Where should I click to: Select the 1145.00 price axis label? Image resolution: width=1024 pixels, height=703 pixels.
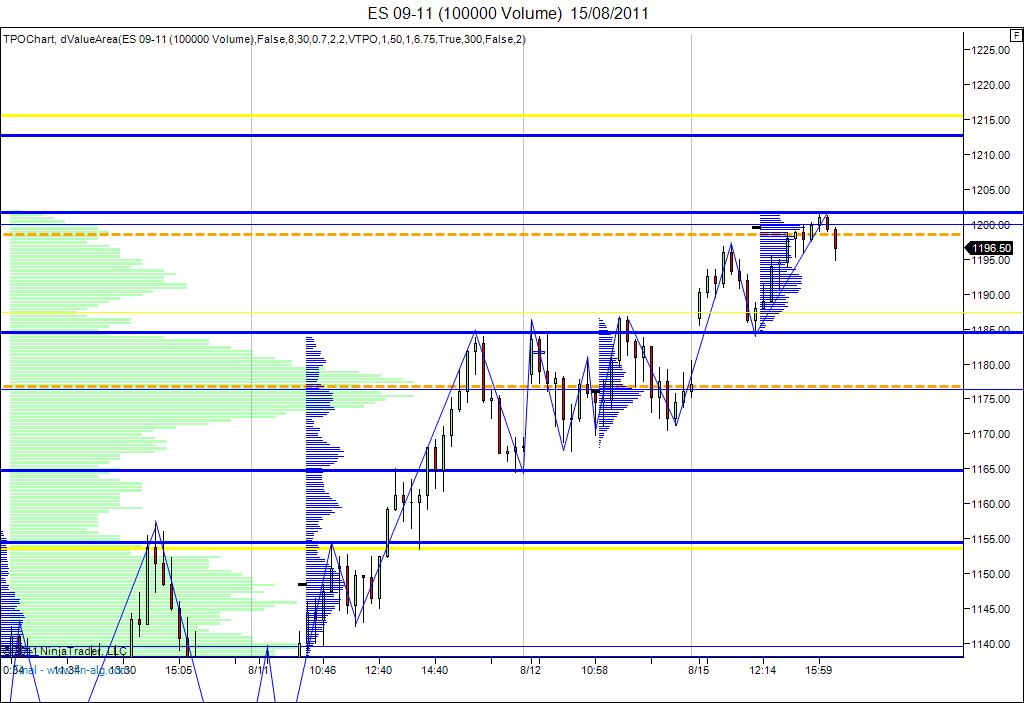991,609
